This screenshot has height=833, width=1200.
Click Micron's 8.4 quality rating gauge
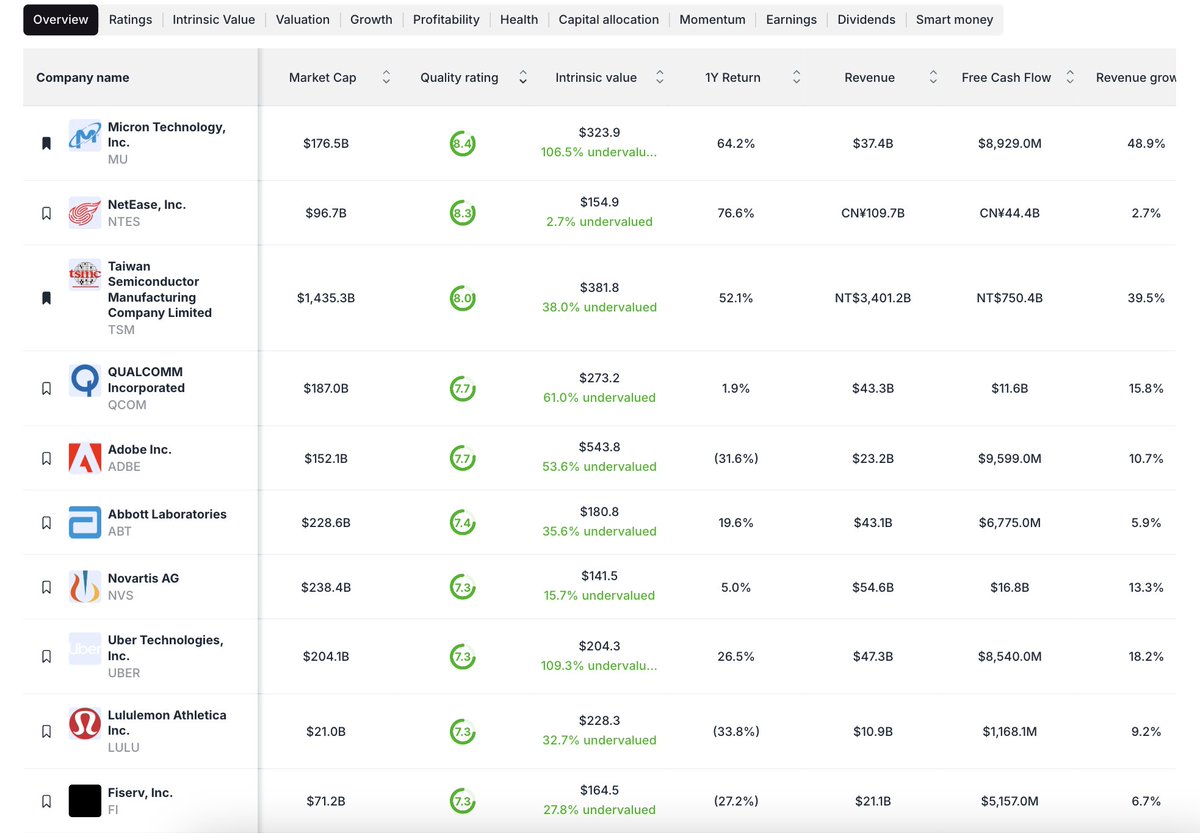(x=462, y=143)
